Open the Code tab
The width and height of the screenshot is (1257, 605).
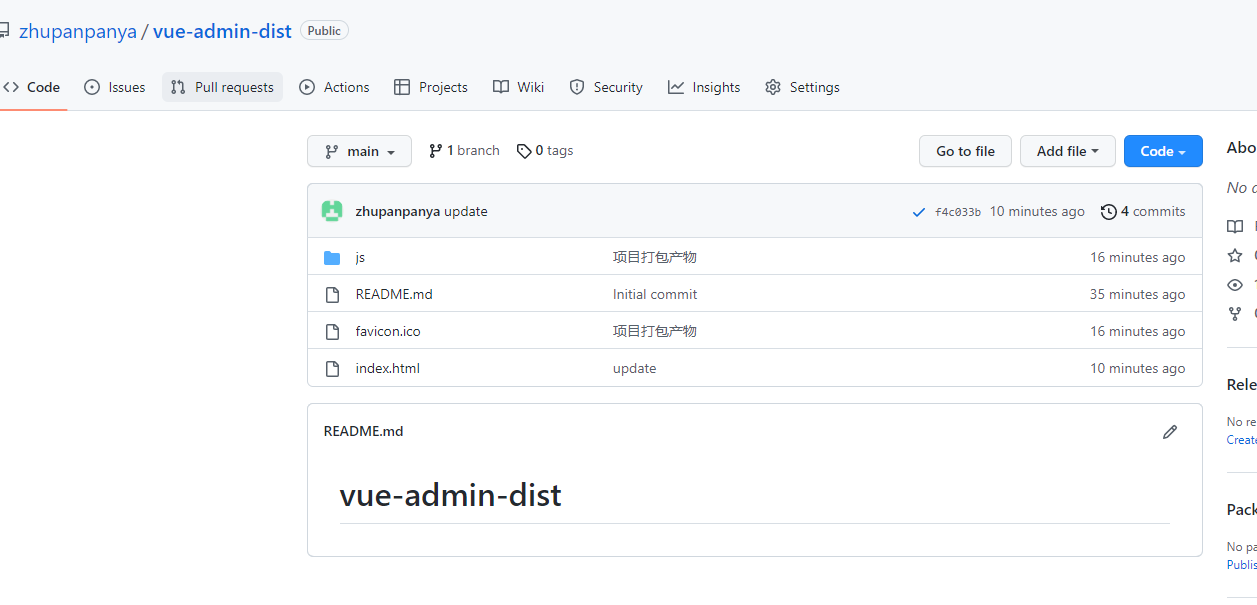[x=31, y=87]
